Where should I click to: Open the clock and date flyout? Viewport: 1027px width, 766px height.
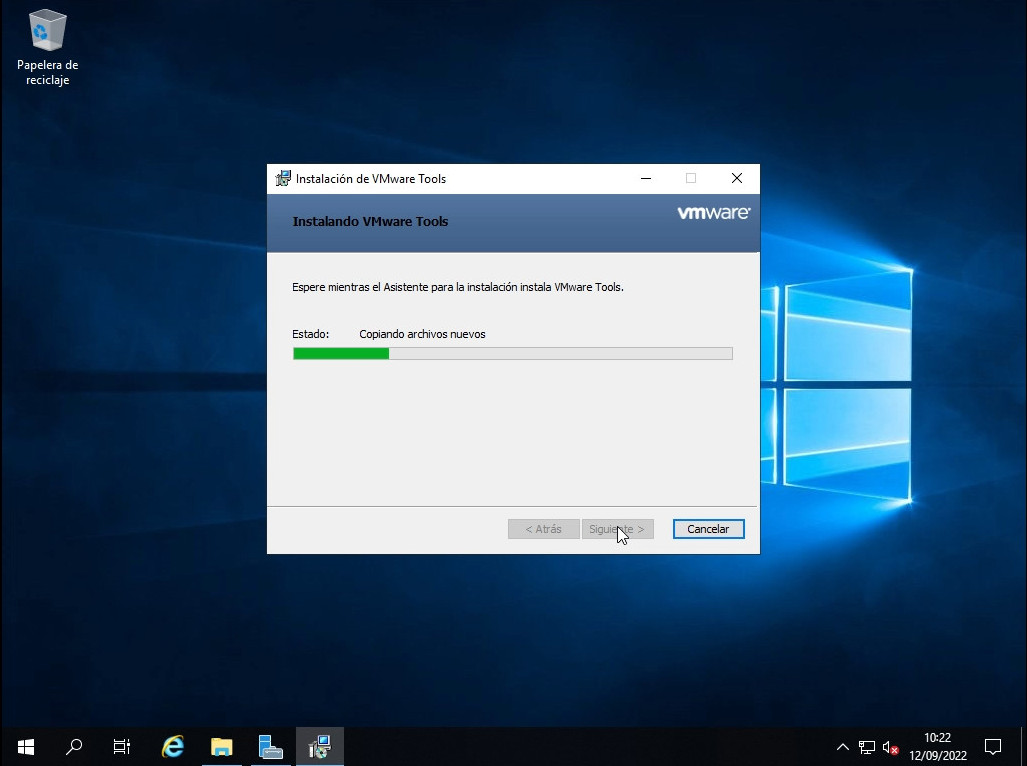(937, 746)
